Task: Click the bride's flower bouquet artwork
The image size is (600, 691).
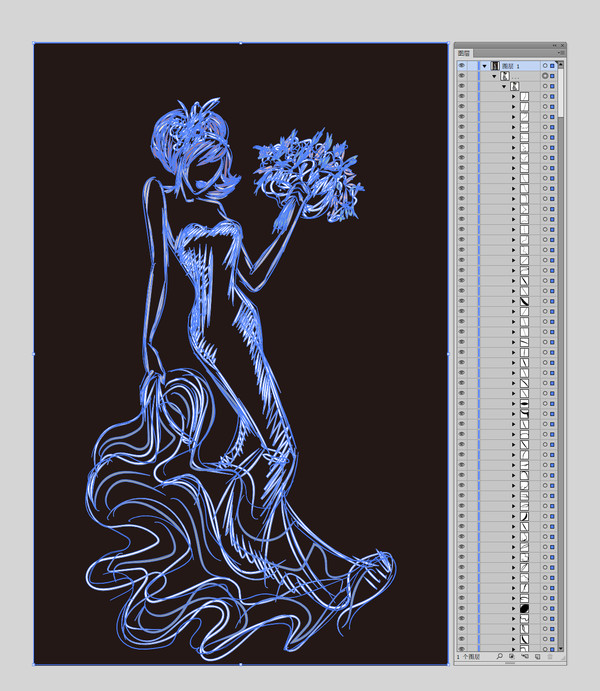Action: click(x=308, y=174)
